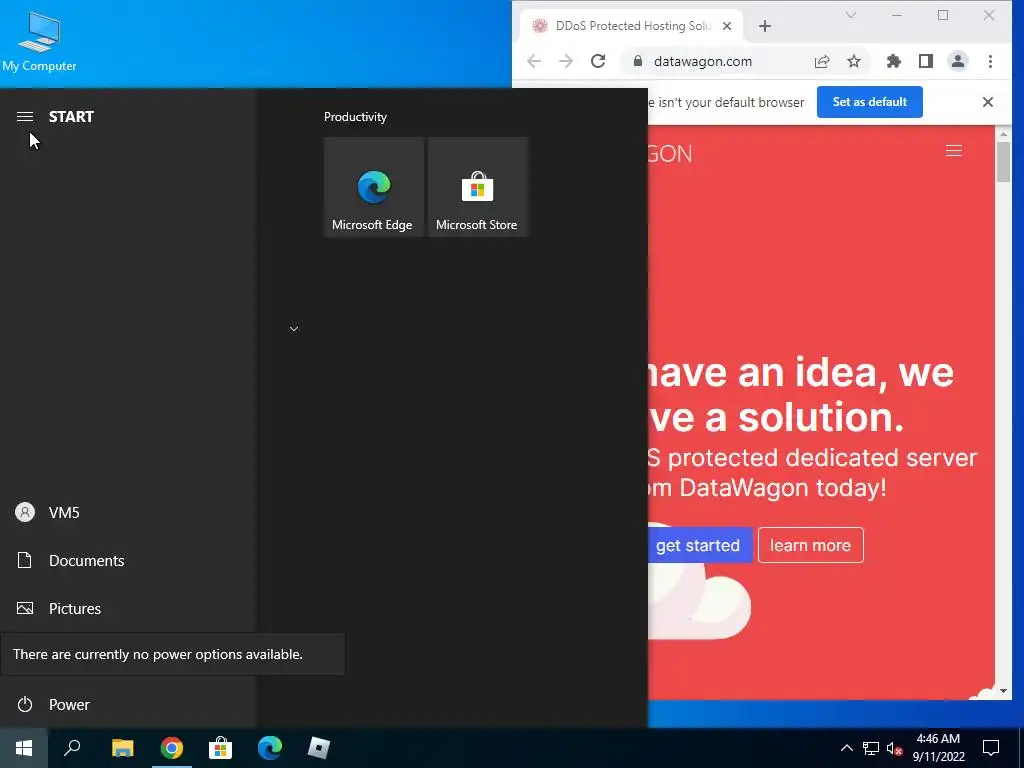Launch Microsoft Edge from taskbar

coord(269,748)
